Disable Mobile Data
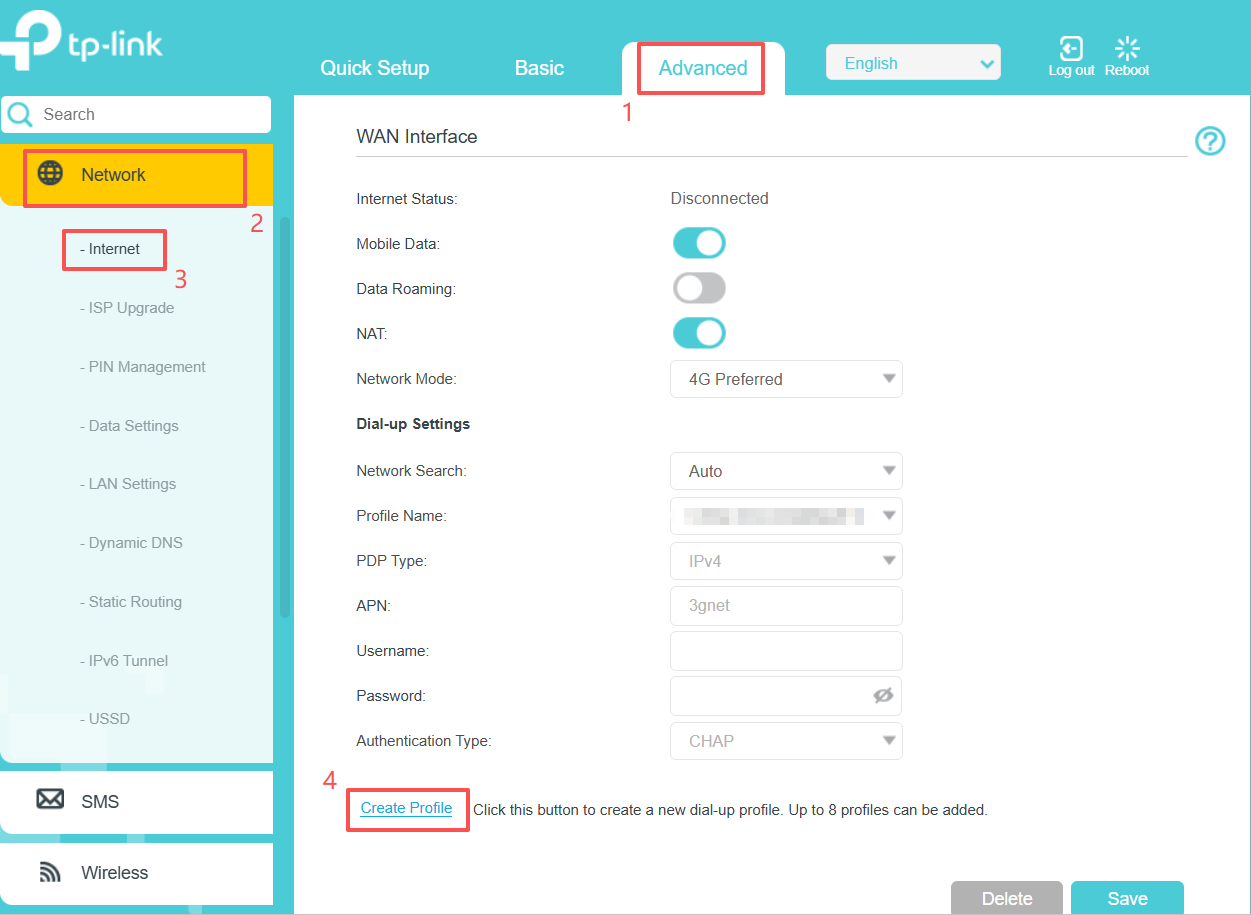The image size is (1251, 915). (x=698, y=242)
